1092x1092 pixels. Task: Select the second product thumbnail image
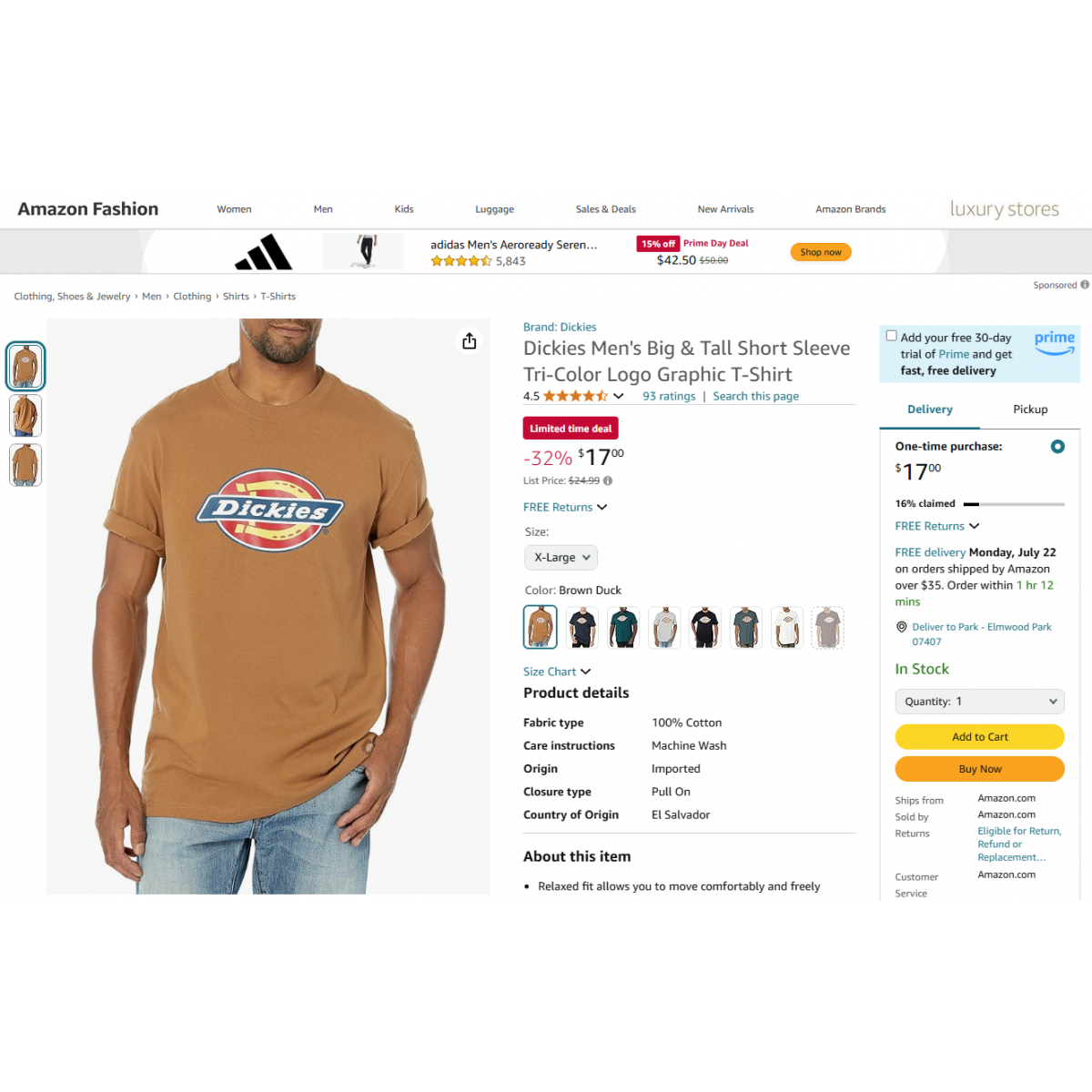point(25,416)
